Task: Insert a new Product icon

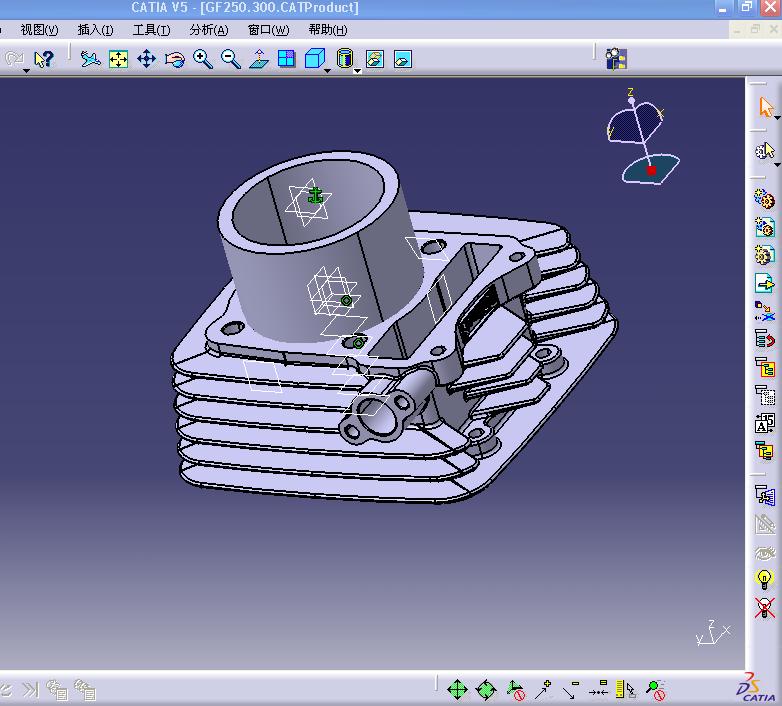Action: [x=764, y=227]
